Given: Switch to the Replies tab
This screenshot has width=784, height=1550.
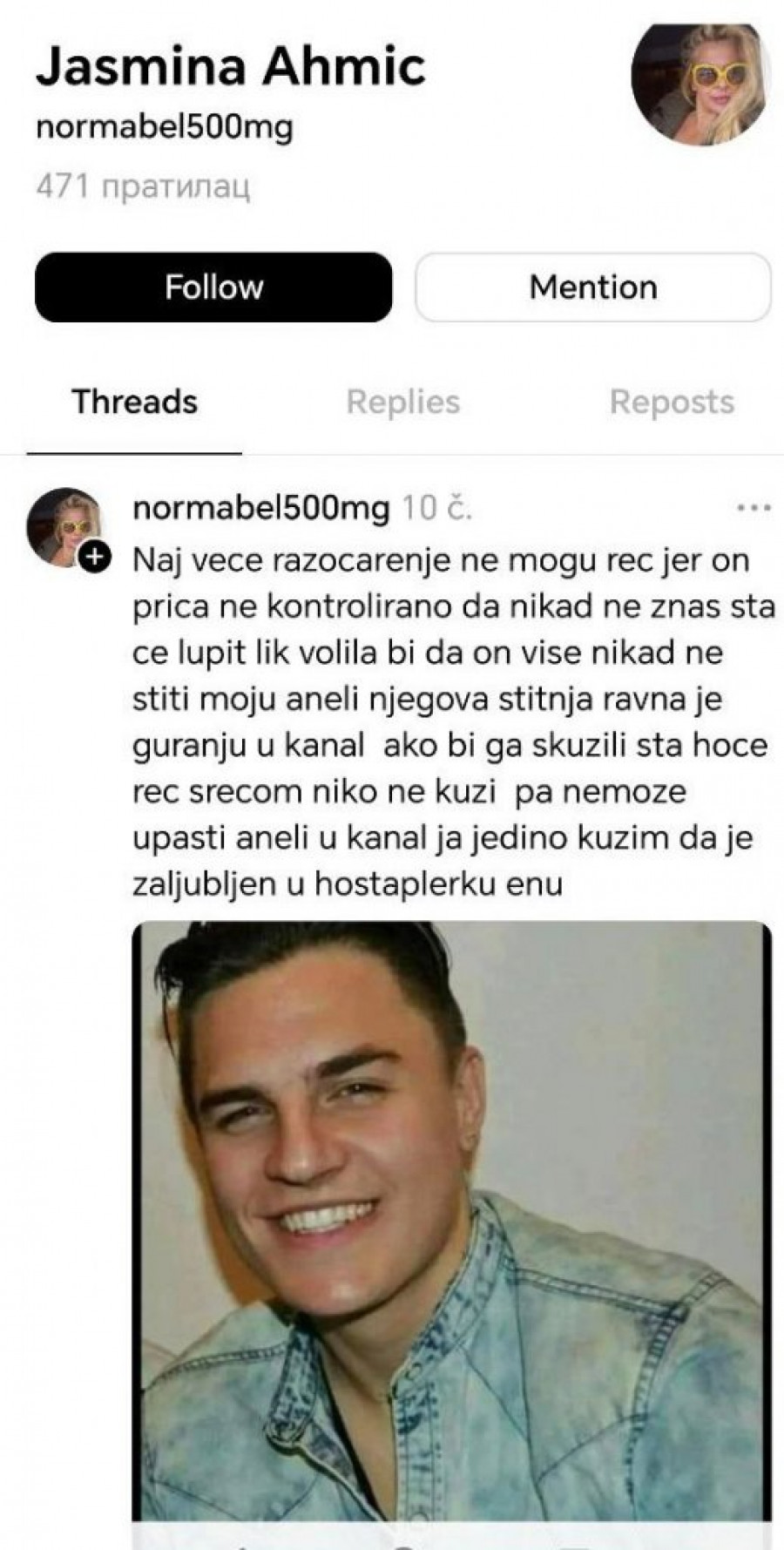Looking at the screenshot, I should point(402,402).
